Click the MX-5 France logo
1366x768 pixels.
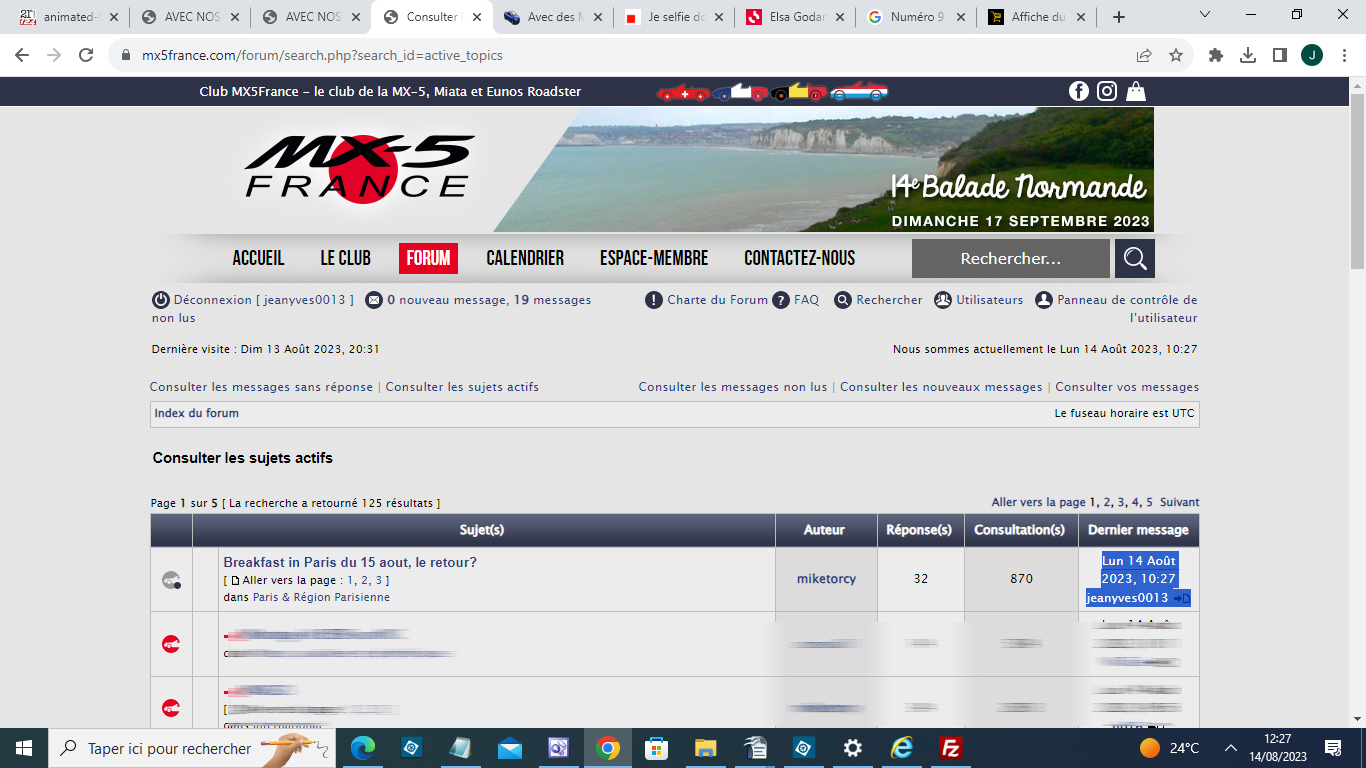tap(359, 168)
